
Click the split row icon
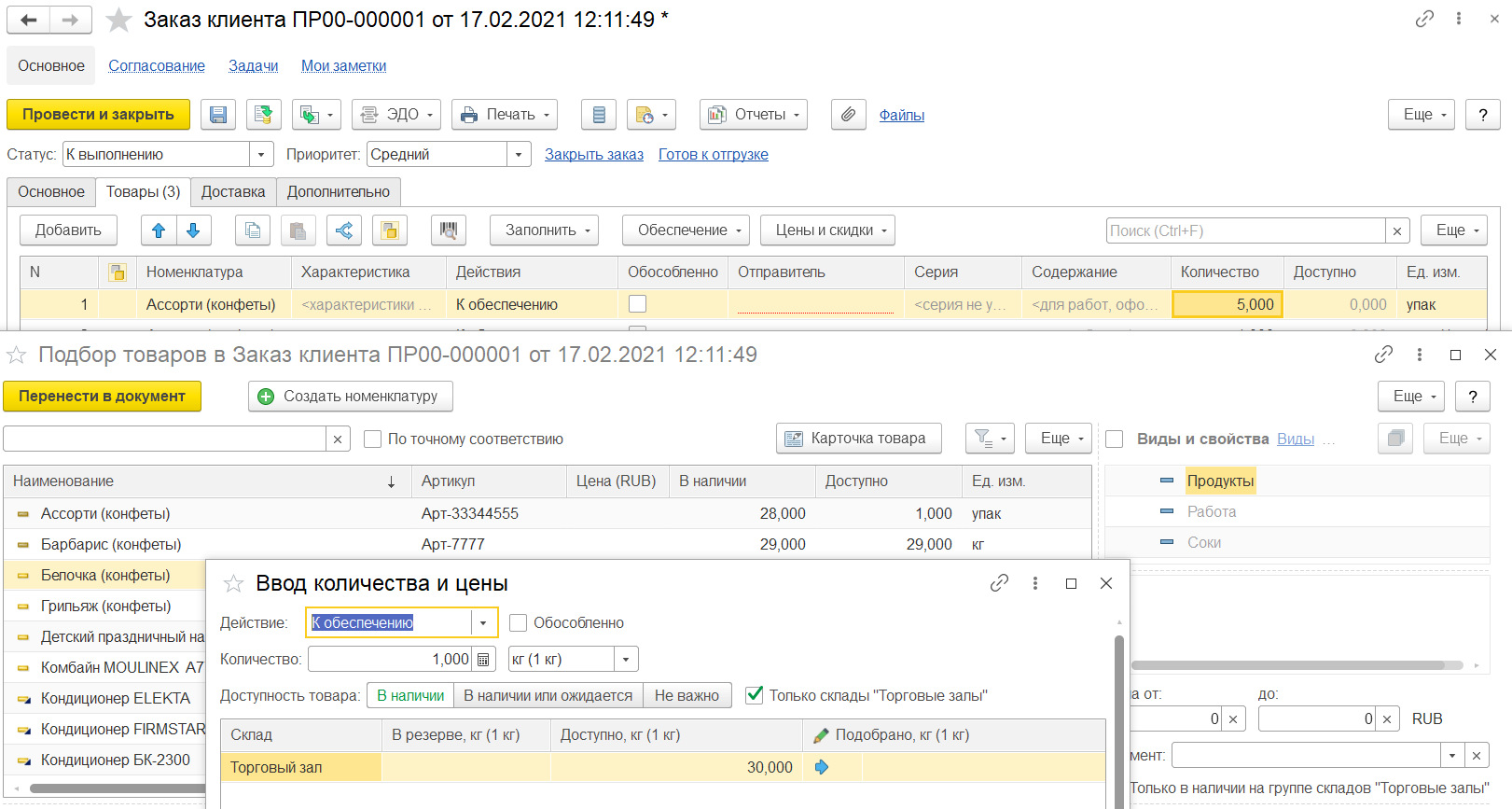[344, 230]
